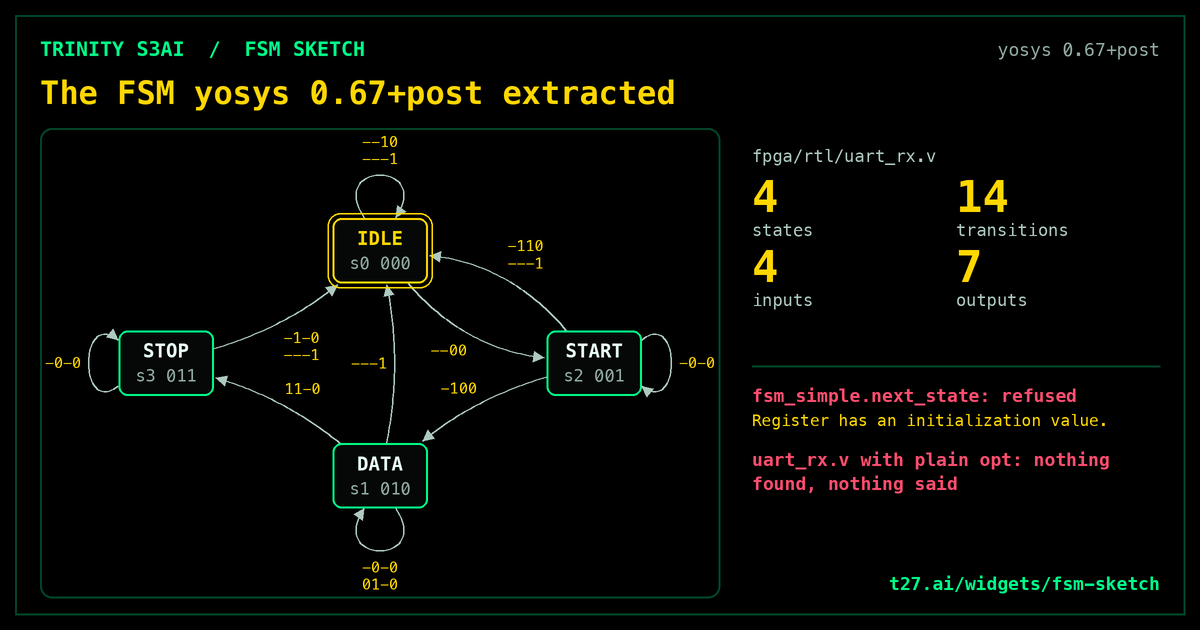Click the '-0-0' label beside START
The height and width of the screenshot is (630, 1200).
(697, 363)
